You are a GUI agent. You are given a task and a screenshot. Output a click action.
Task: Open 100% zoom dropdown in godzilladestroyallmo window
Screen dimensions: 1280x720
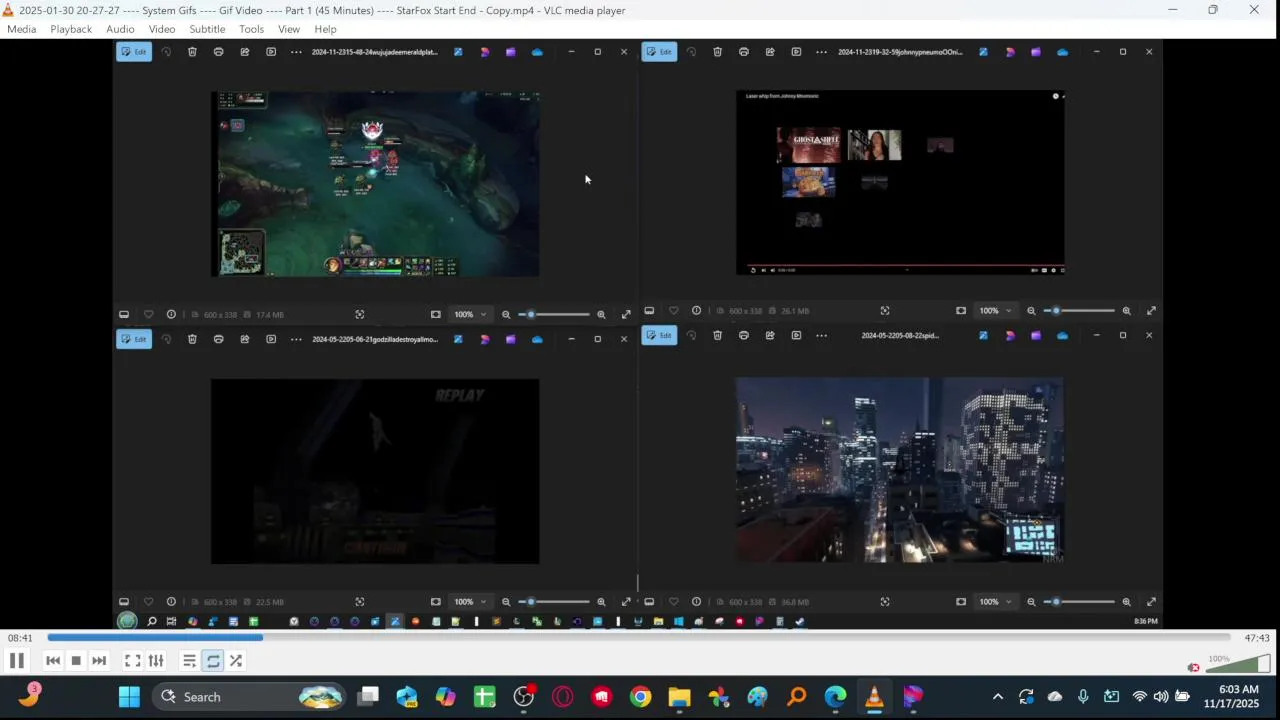point(470,602)
